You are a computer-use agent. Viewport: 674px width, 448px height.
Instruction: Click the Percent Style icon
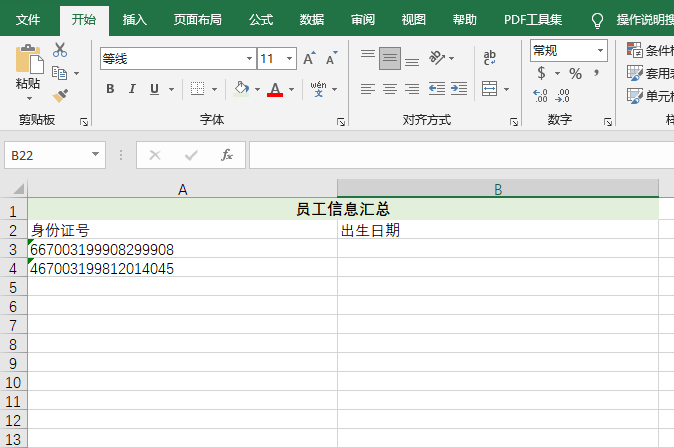pyautogui.click(x=575, y=73)
